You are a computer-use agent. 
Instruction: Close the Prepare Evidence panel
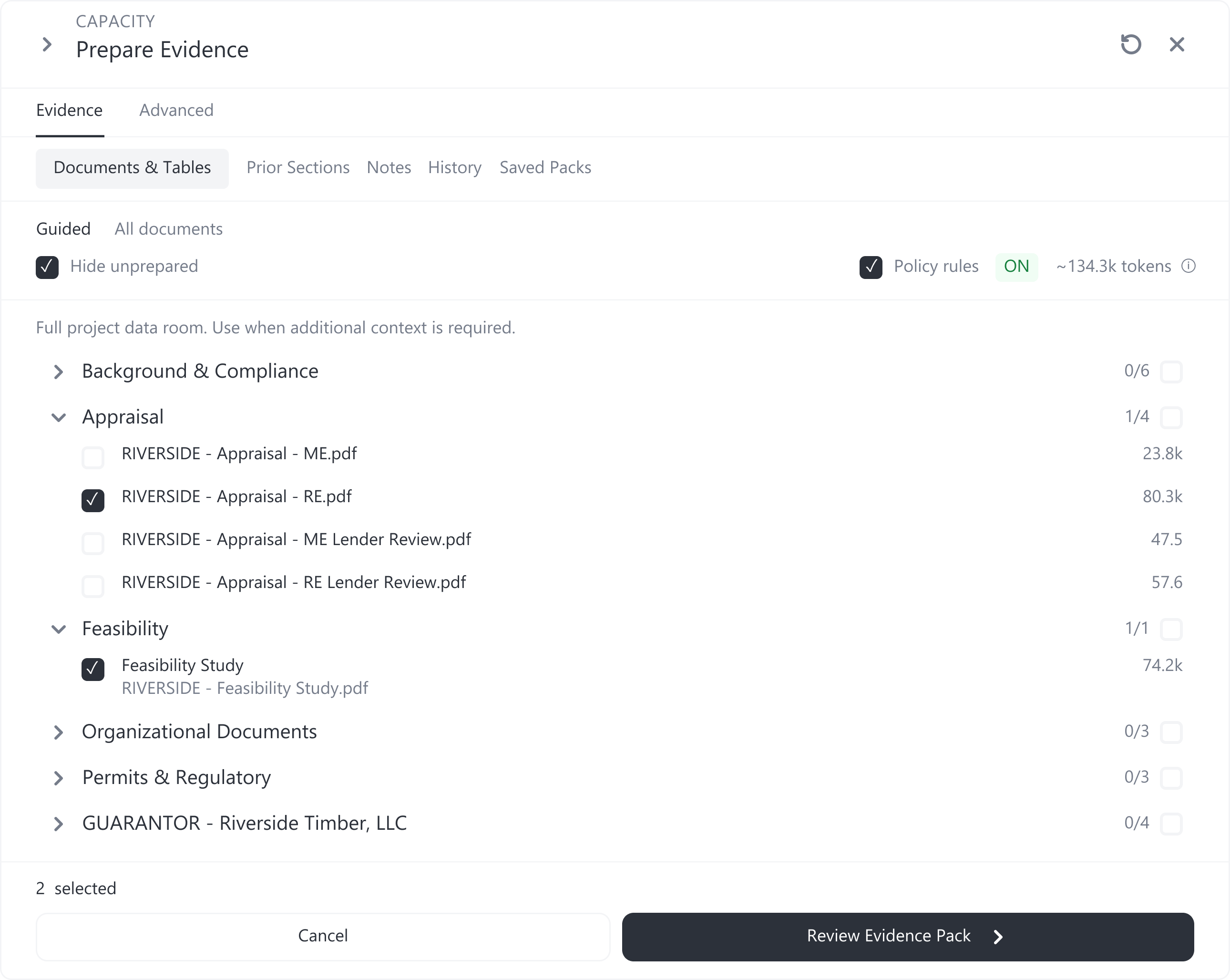1177,44
